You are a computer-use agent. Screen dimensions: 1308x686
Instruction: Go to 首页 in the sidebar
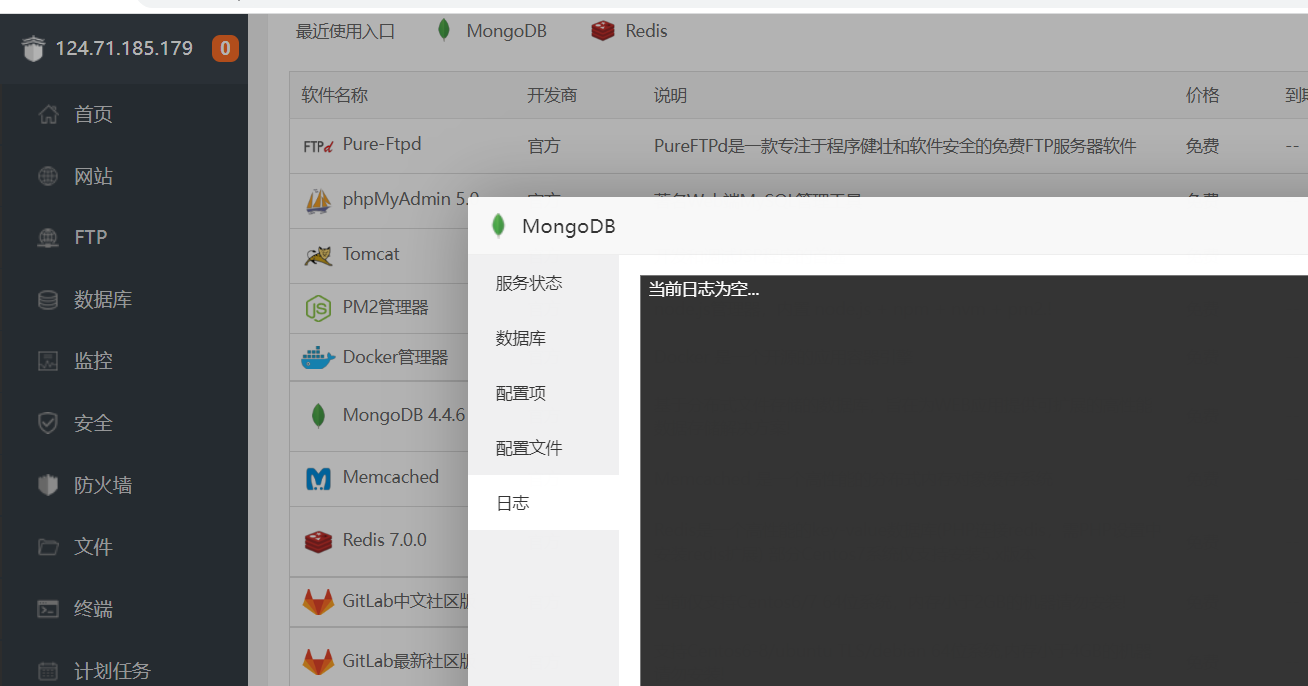[93, 114]
